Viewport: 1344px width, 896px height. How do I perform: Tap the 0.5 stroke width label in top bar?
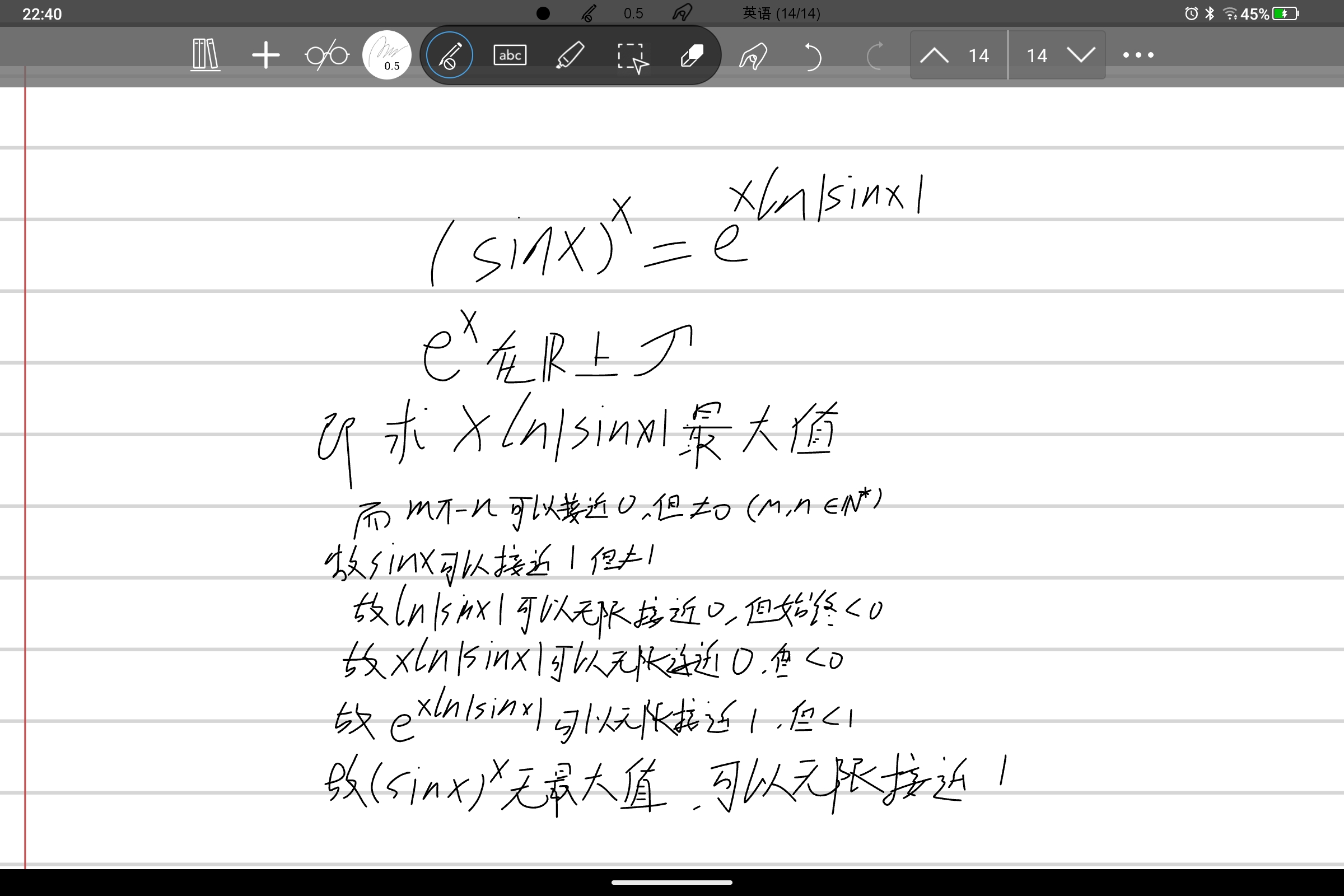[x=633, y=13]
